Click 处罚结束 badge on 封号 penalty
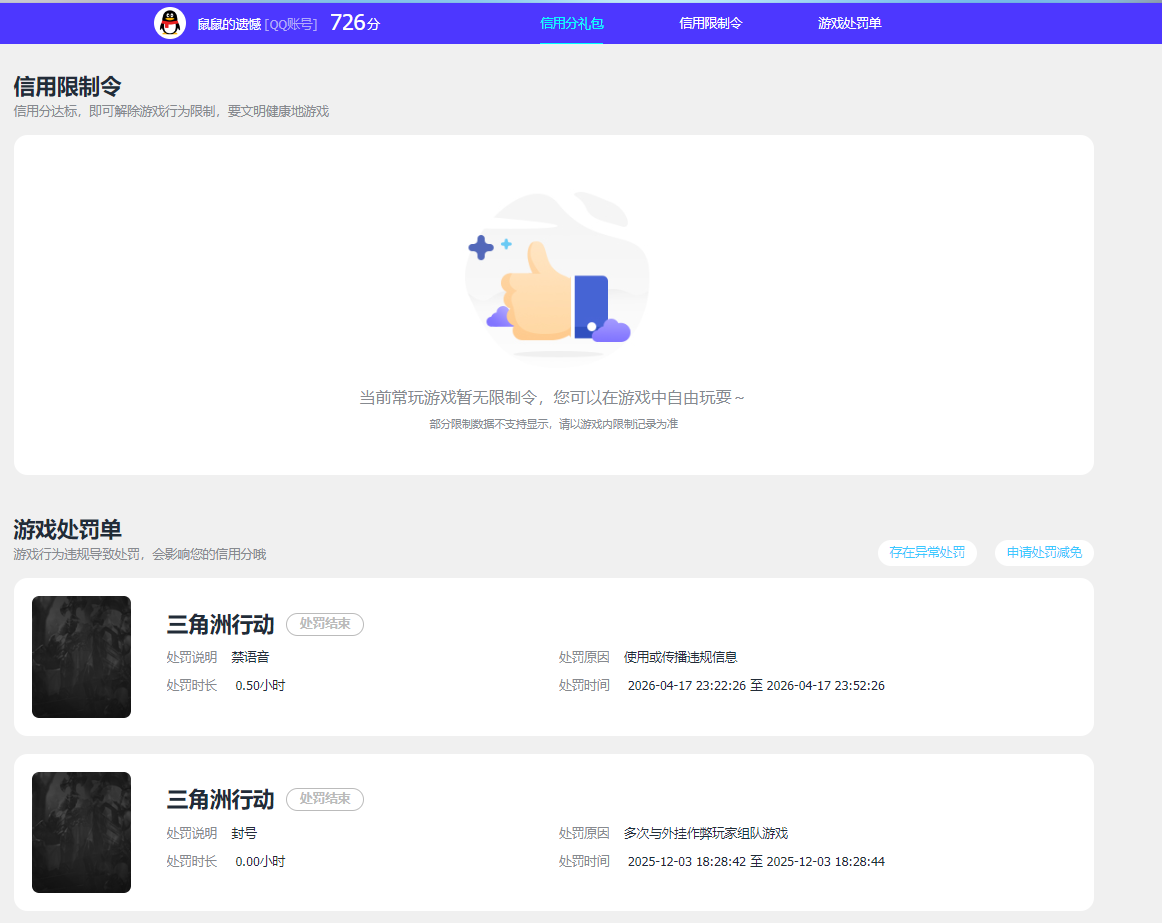The width and height of the screenshot is (1162, 923). point(325,799)
